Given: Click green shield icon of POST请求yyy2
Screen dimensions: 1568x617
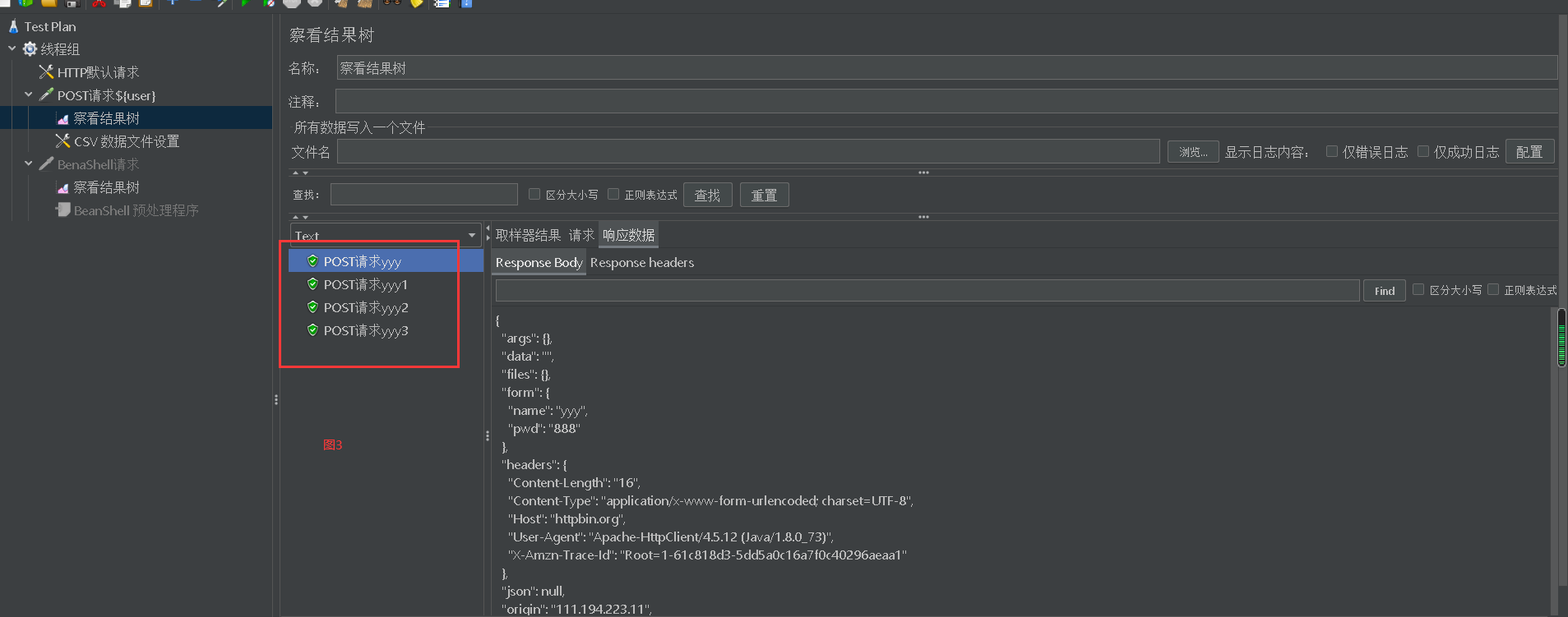Looking at the screenshot, I should pyautogui.click(x=312, y=307).
